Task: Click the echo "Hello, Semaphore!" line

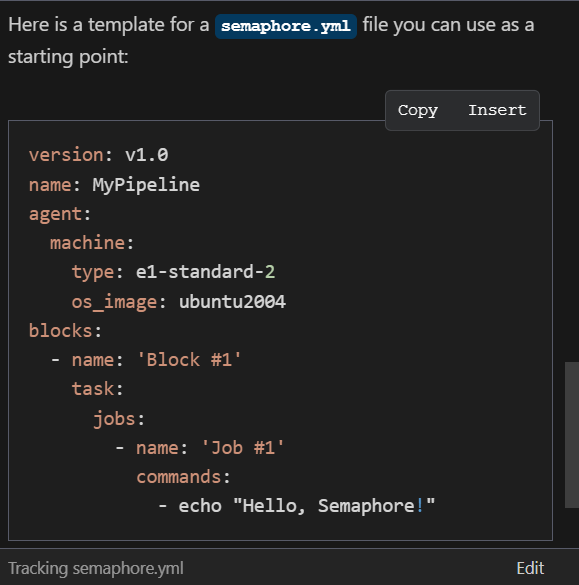Action: (297, 506)
